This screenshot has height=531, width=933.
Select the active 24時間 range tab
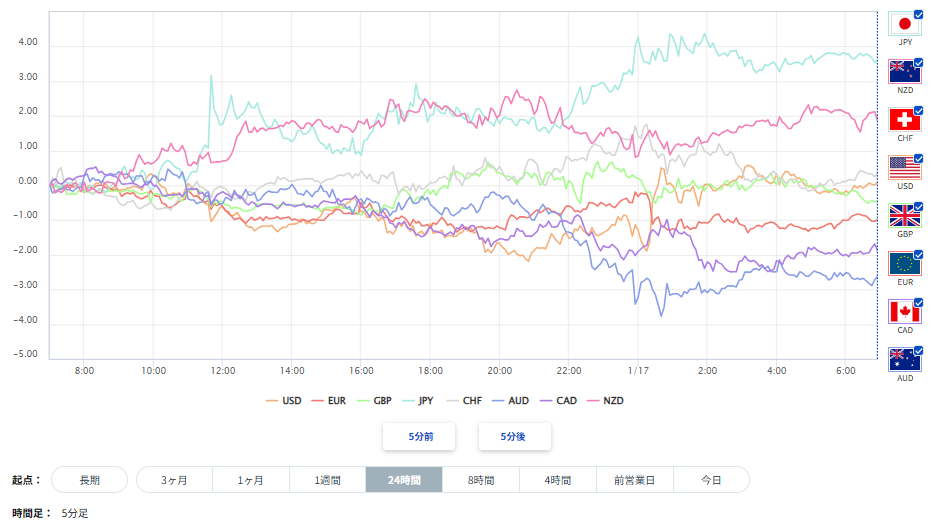coord(404,480)
